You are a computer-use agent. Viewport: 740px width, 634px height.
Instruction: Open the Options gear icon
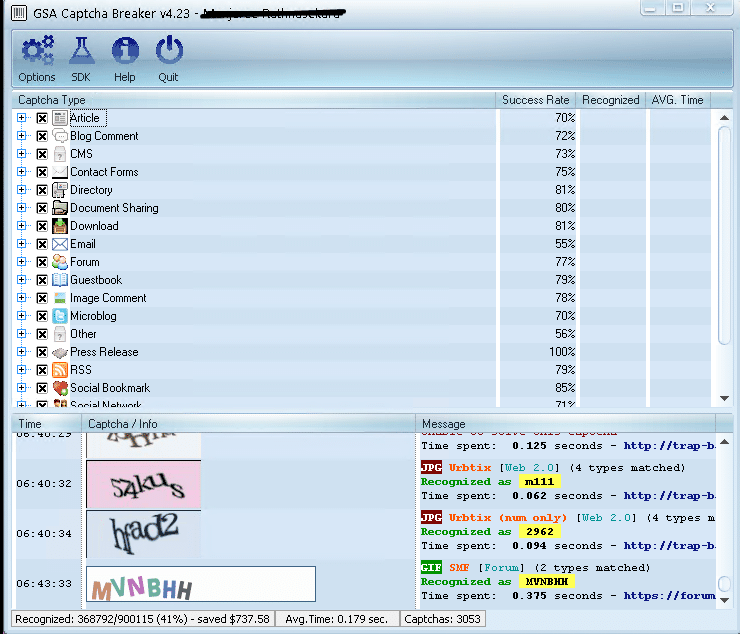click(x=37, y=50)
